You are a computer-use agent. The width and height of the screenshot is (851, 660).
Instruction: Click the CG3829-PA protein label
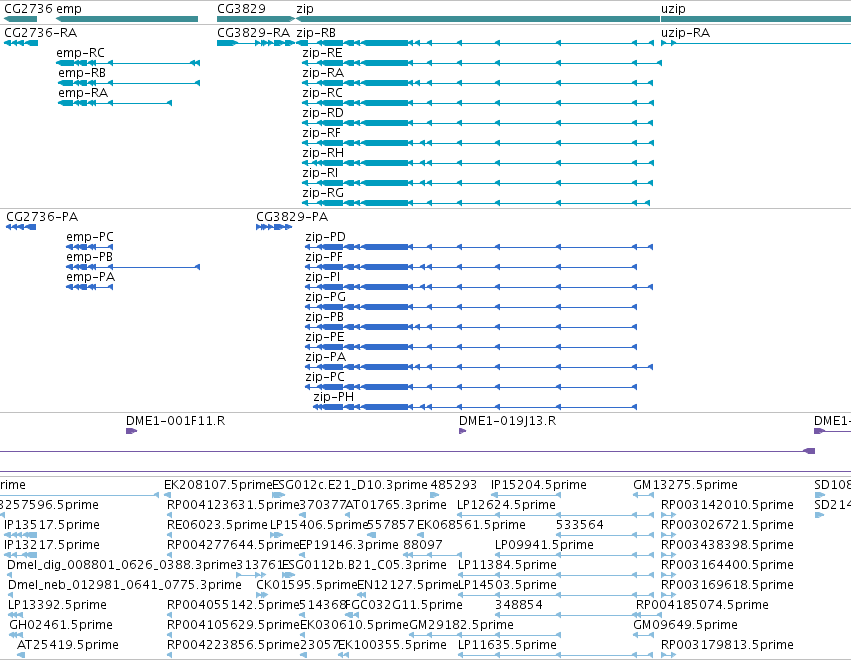click(x=292, y=217)
